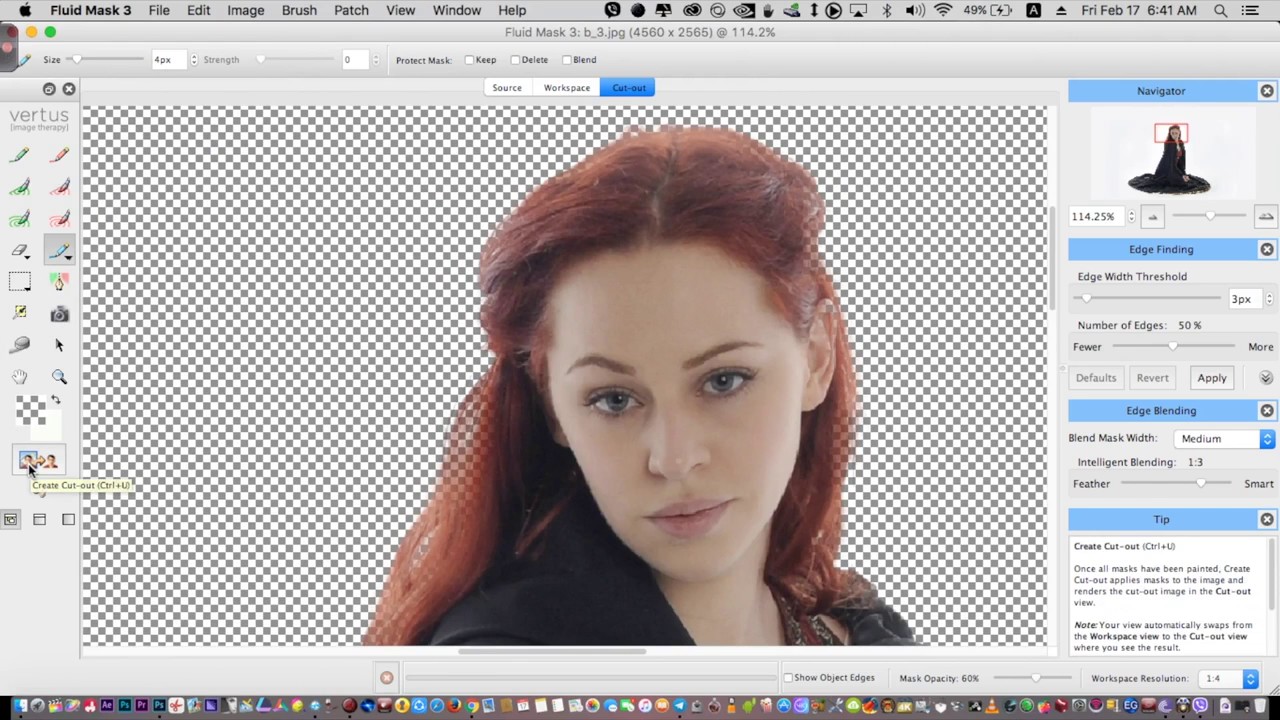Close the Navigator panel

[1267, 91]
